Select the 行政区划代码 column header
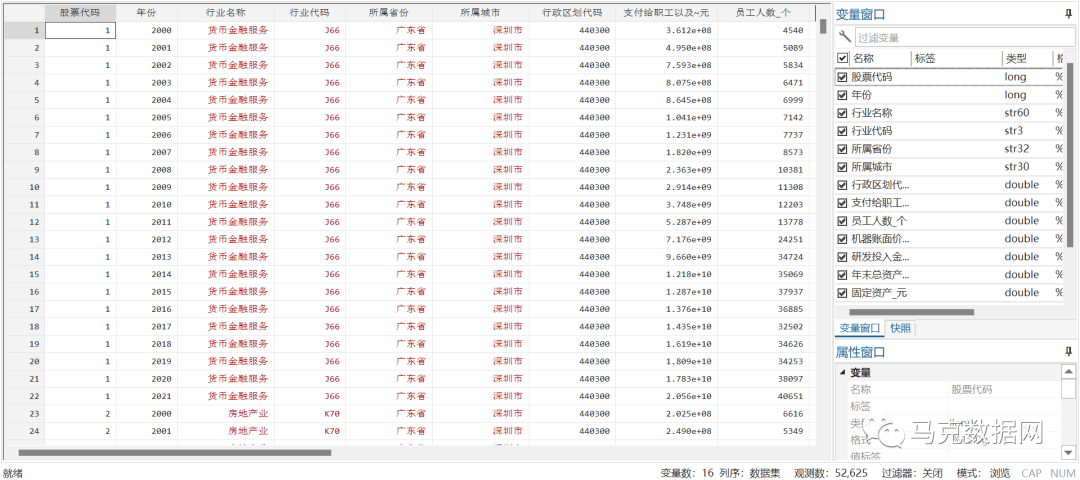The height and width of the screenshot is (480, 1080). (572, 12)
